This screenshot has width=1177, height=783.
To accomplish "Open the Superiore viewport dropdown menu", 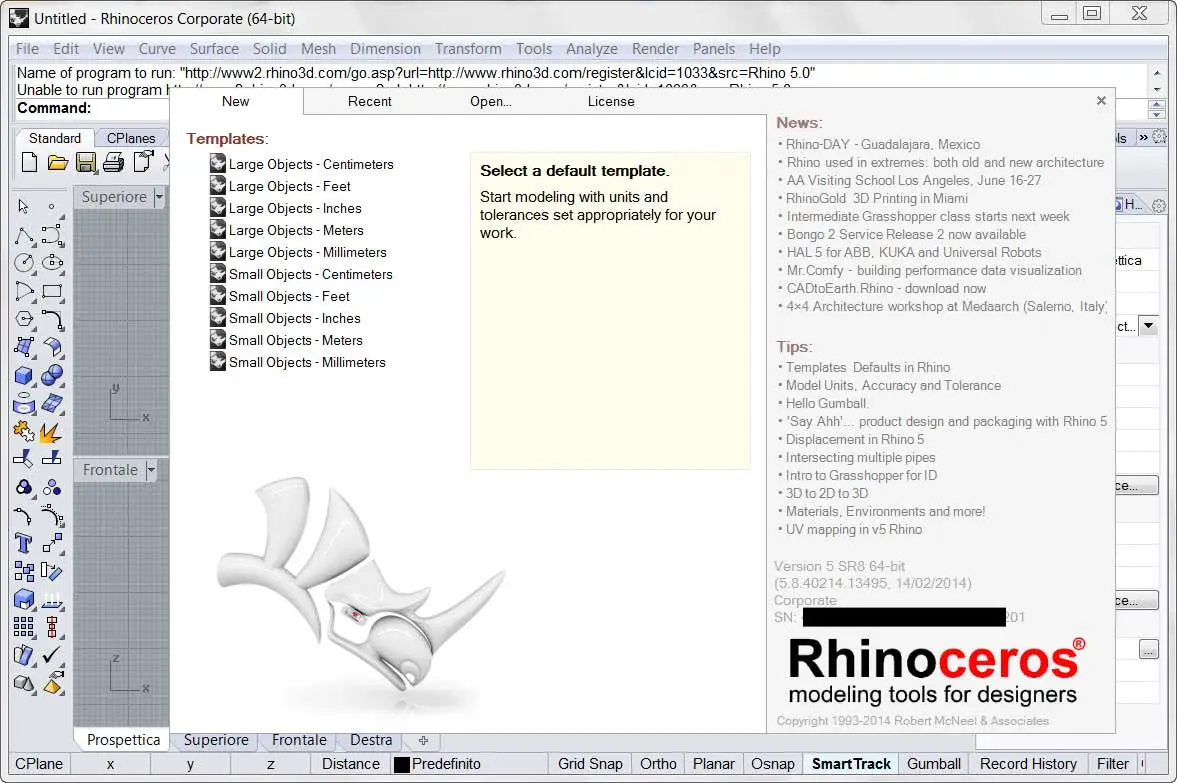I will (x=159, y=197).
